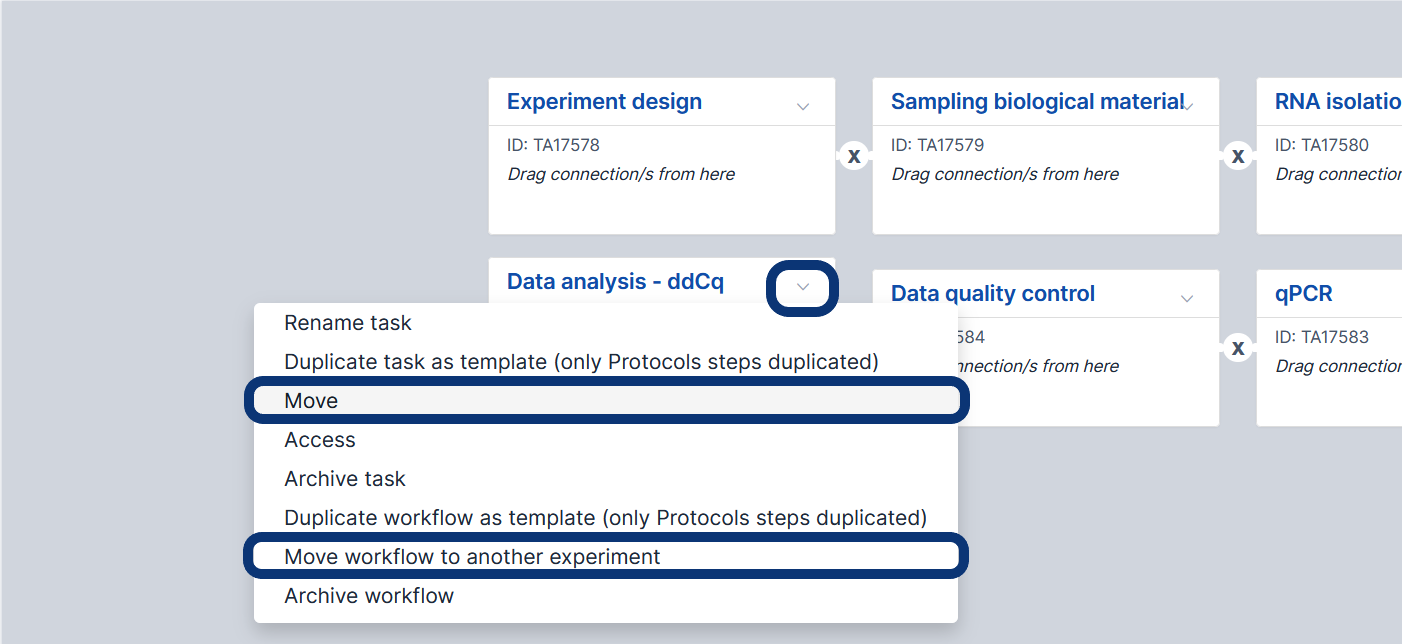Open the Experiment design task
This screenshot has width=1402, height=644.
[604, 102]
